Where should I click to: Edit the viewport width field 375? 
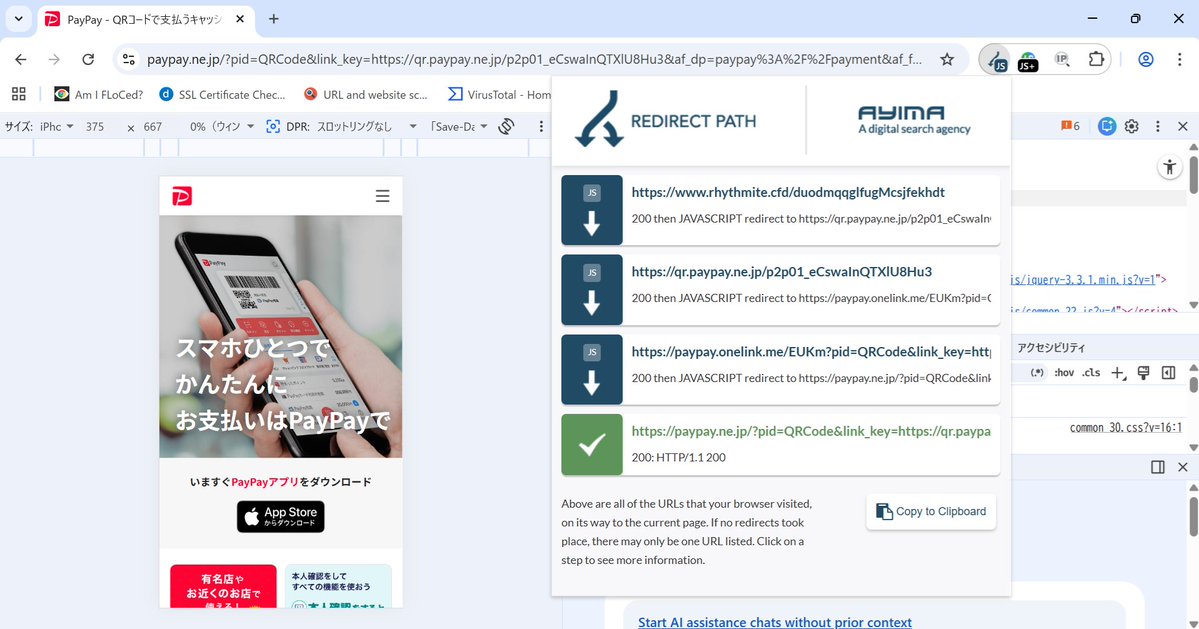[96, 127]
